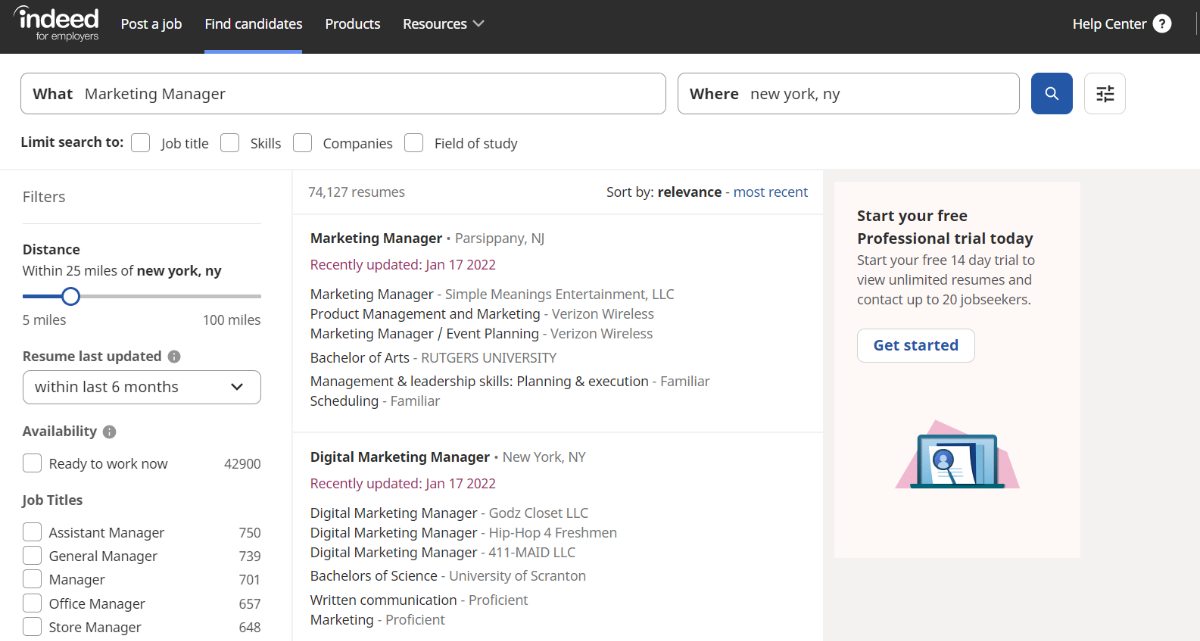This screenshot has height=641, width=1200.
Task: Click the Help Center question mark icon
Action: coord(1162,24)
